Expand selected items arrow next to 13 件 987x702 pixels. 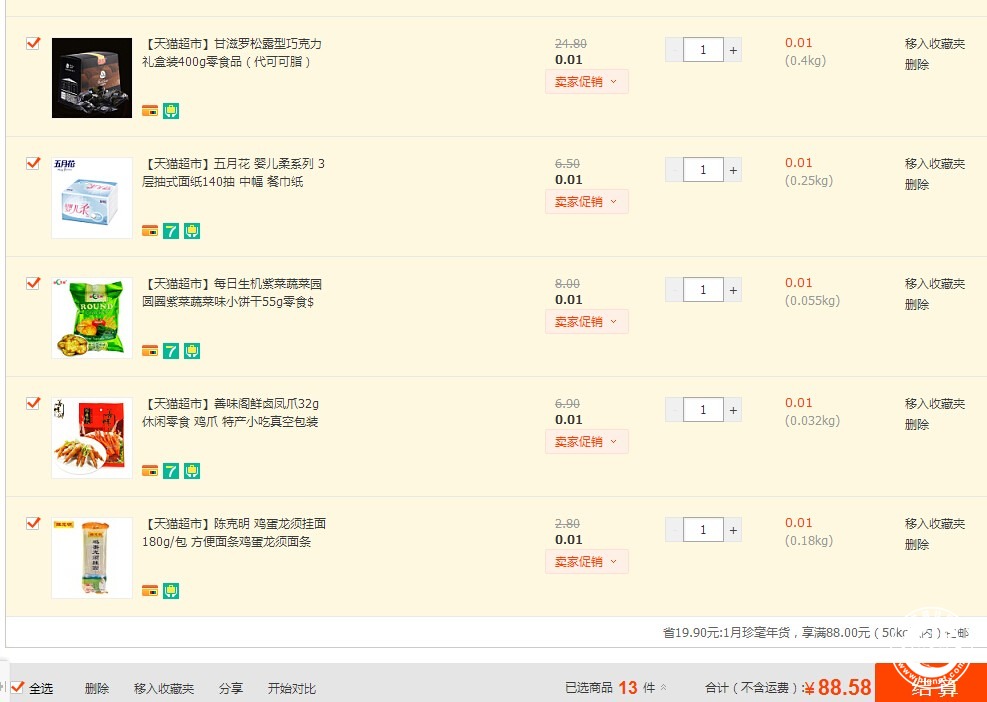click(663, 688)
